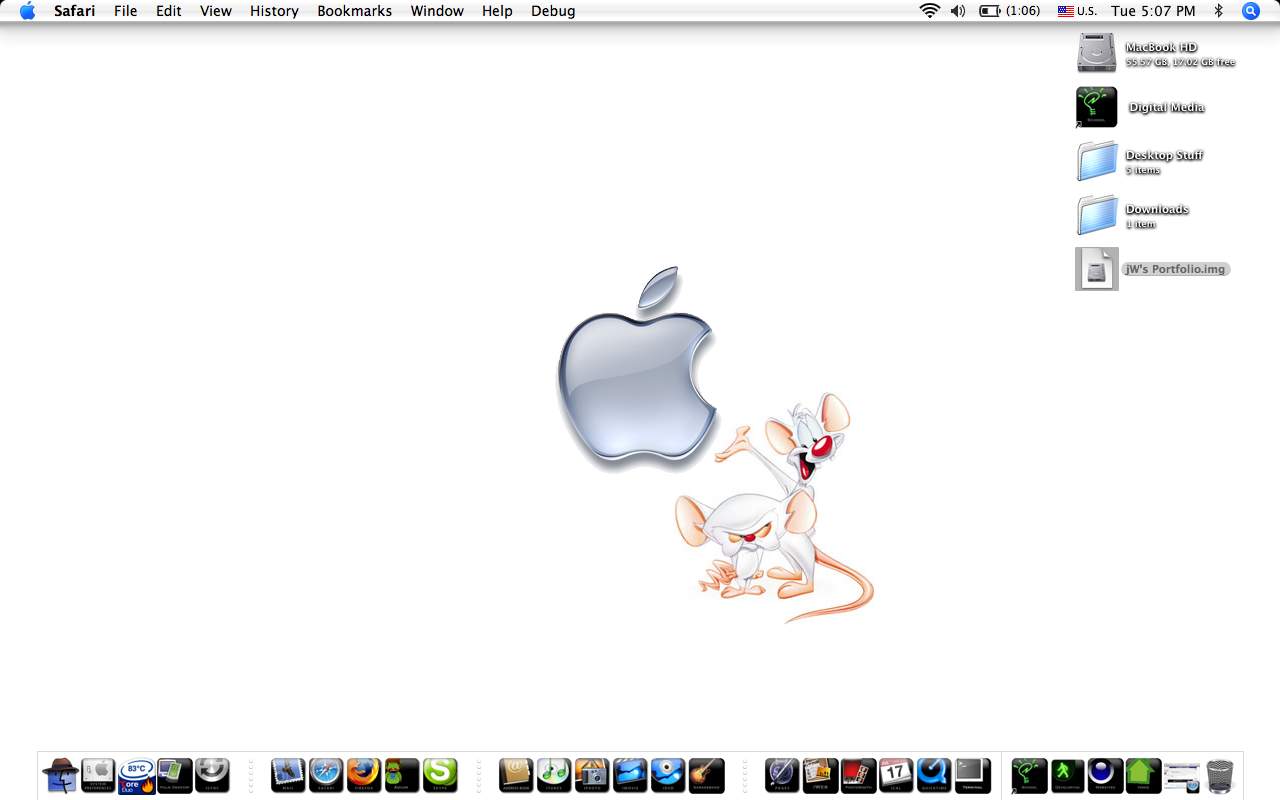Launch QuickTime Player from the Dock

tap(934, 775)
